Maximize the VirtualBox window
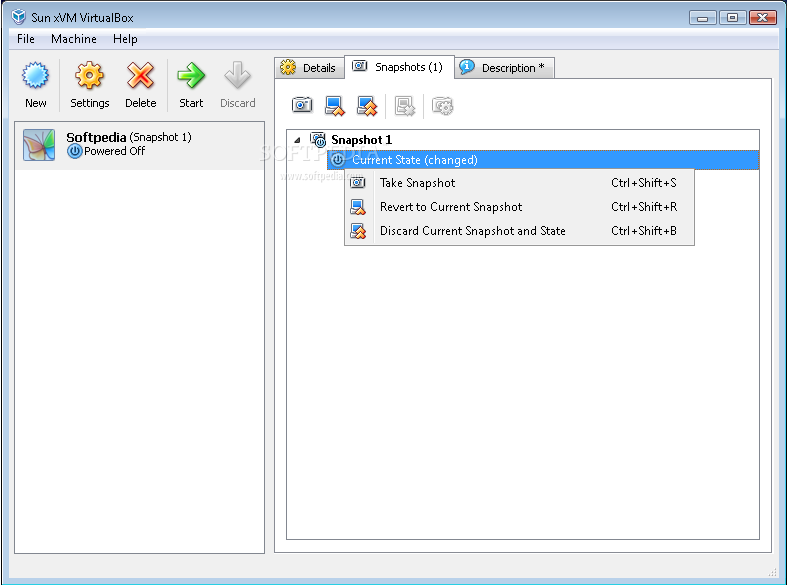The height and width of the screenshot is (585, 788). pyautogui.click(x=732, y=18)
